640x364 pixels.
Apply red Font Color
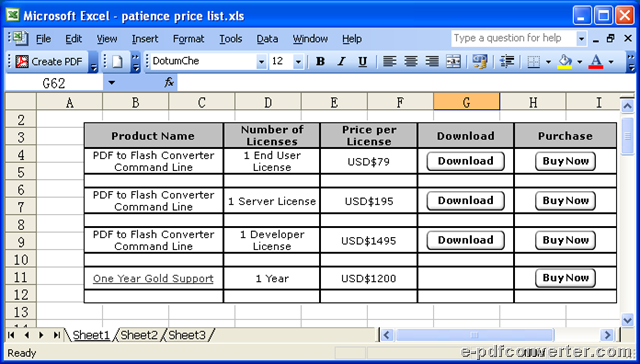pyautogui.click(x=596, y=62)
